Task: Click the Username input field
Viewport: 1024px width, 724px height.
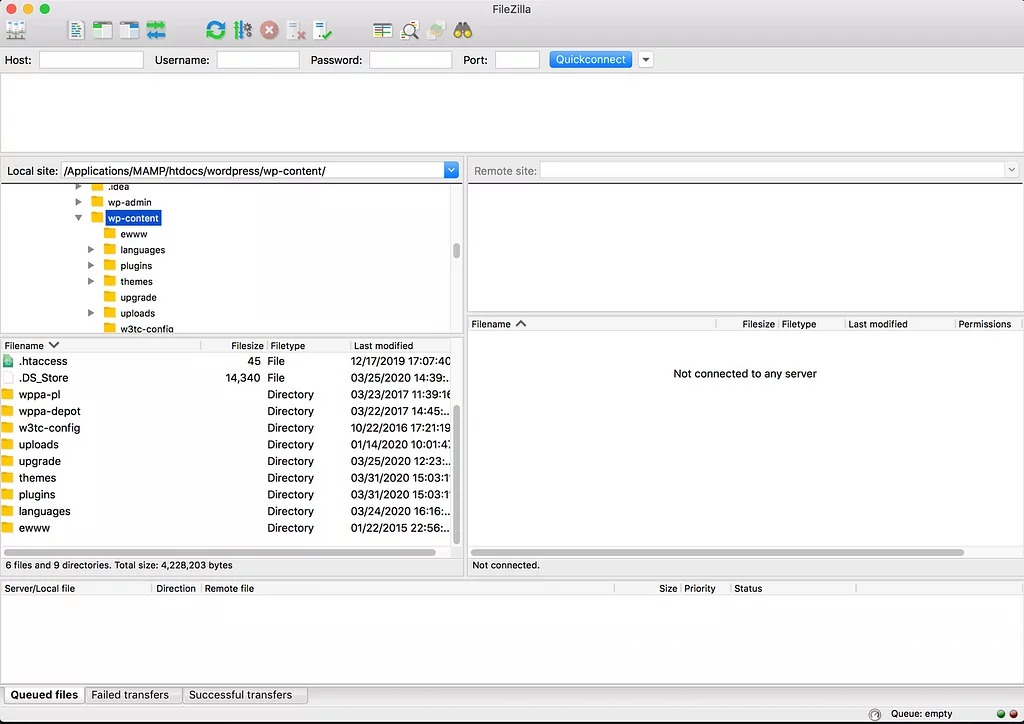Action: (x=258, y=60)
